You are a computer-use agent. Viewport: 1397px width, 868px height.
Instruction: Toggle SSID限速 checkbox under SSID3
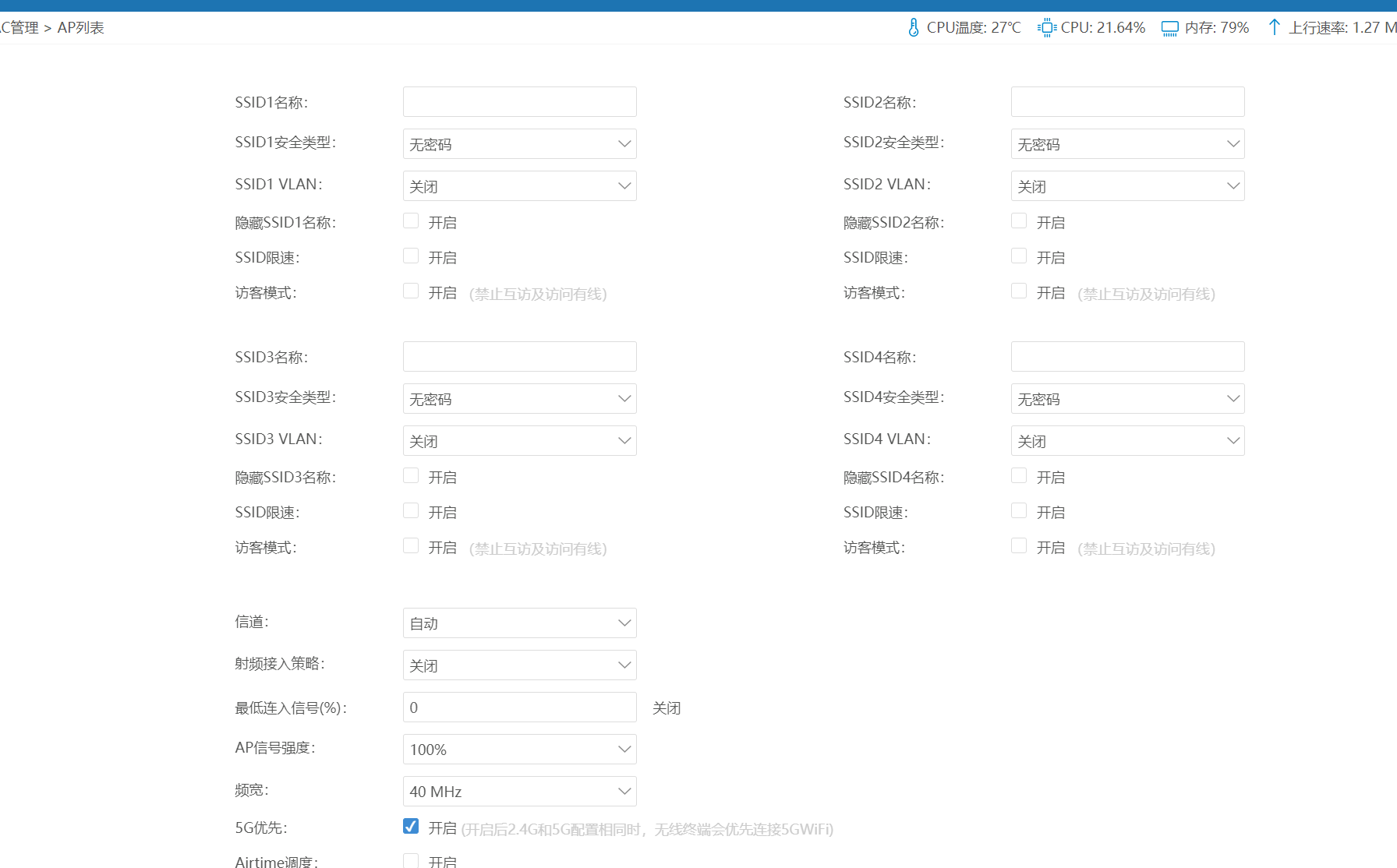[411, 511]
